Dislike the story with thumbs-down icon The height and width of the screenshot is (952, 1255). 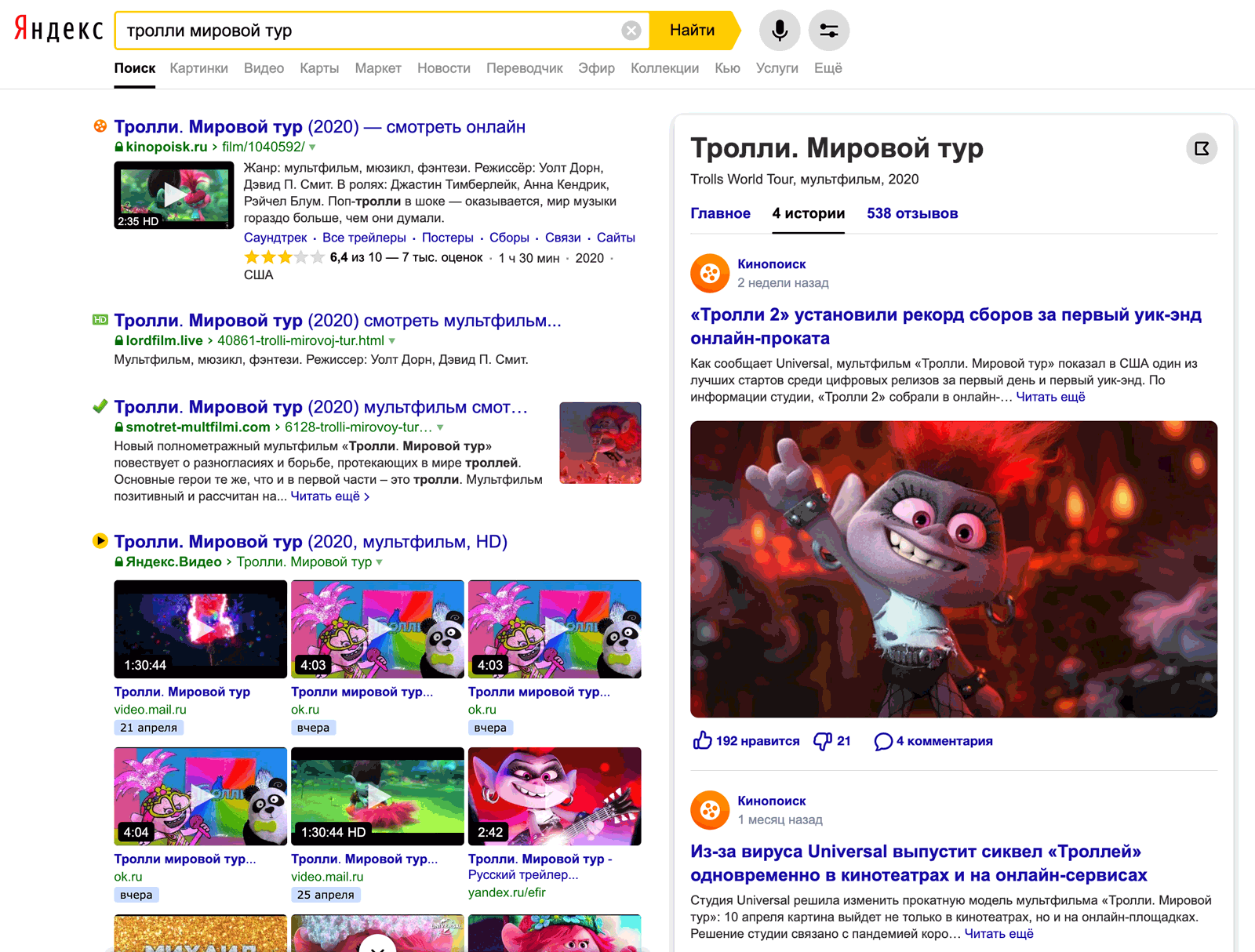tap(823, 741)
